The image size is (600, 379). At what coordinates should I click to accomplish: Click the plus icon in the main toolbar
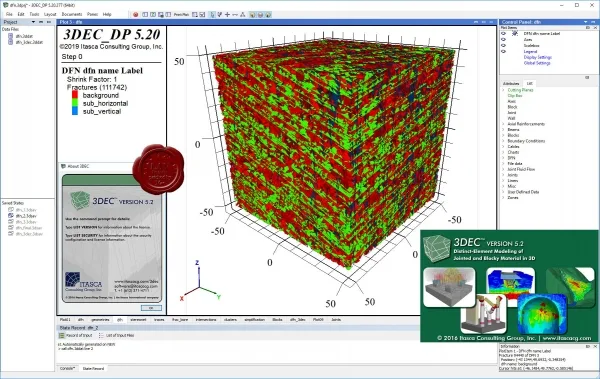227,15
